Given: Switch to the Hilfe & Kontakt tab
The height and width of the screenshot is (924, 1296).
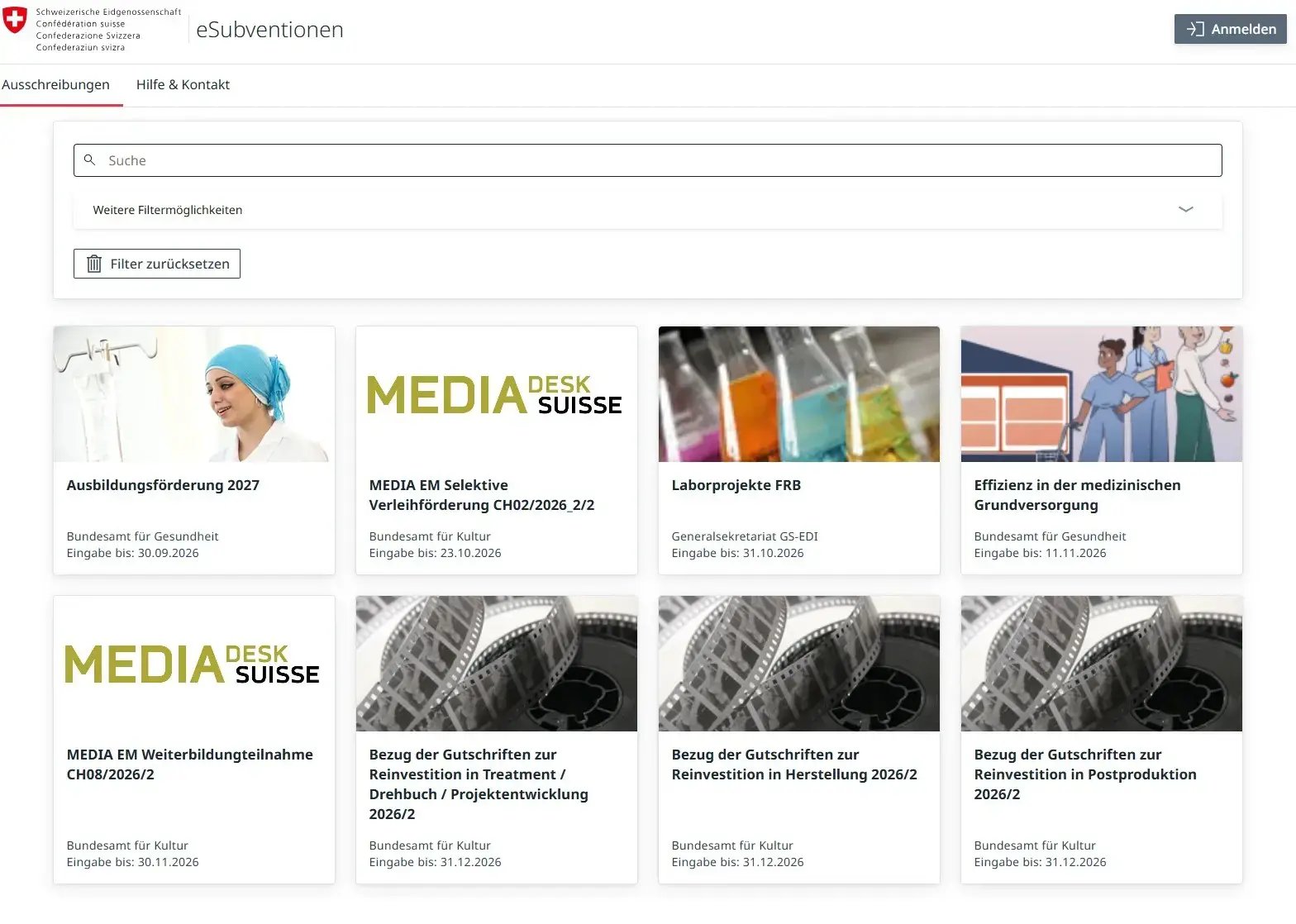Looking at the screenshot, I should point(183,84).
